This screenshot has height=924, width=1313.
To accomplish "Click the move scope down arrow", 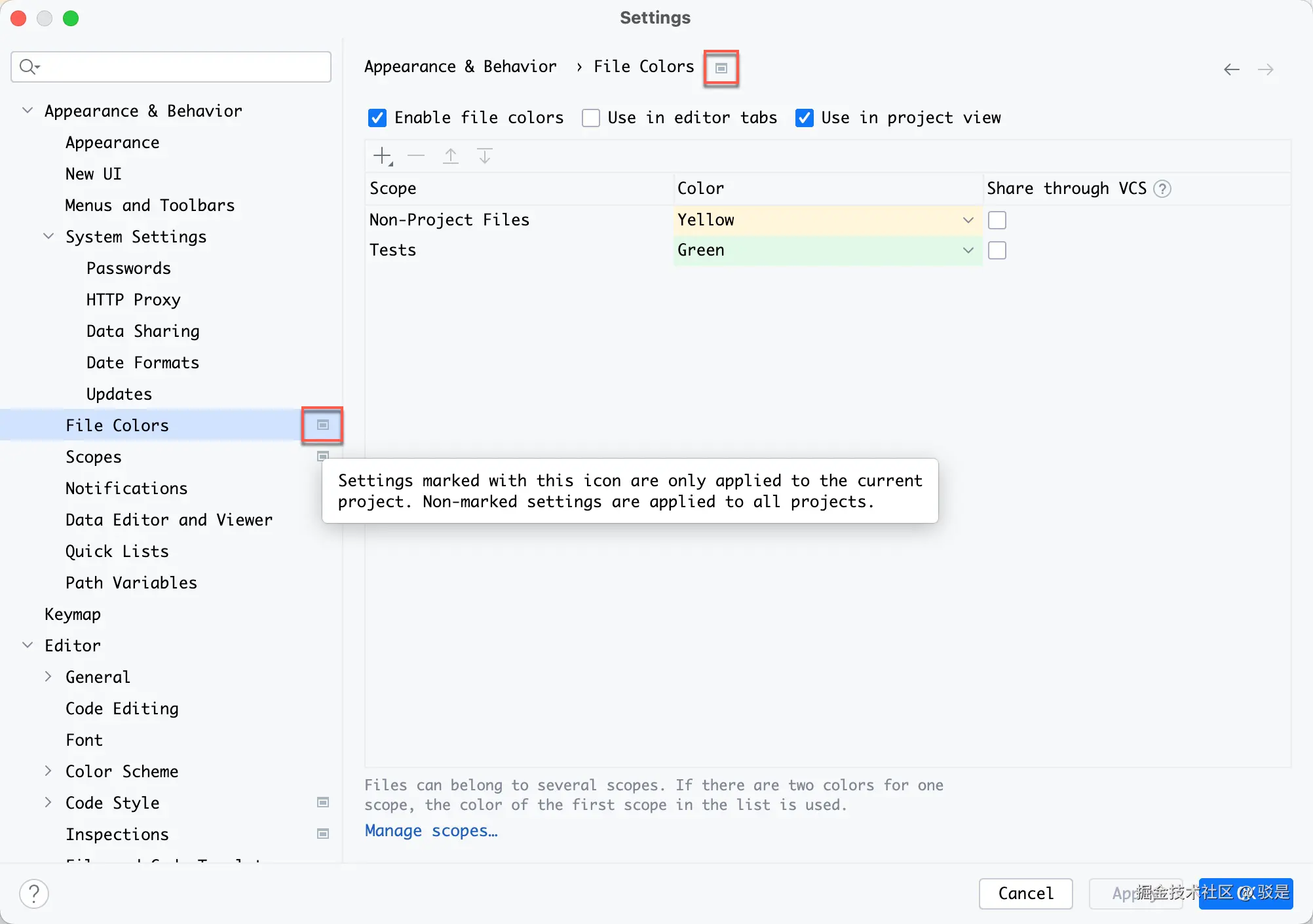I will tap(485, 156).
